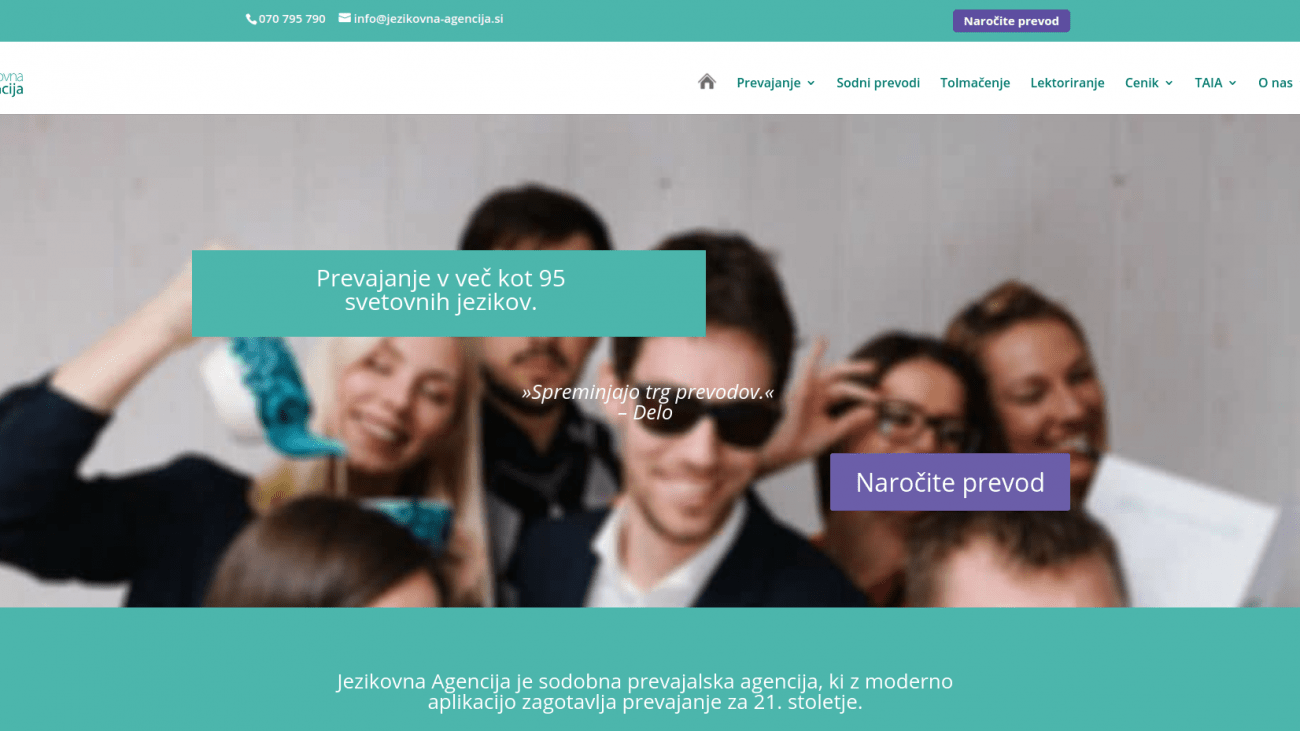The image size is (1300, 731).
Task: Click the home icon in navigation
Action: point(707,82)
